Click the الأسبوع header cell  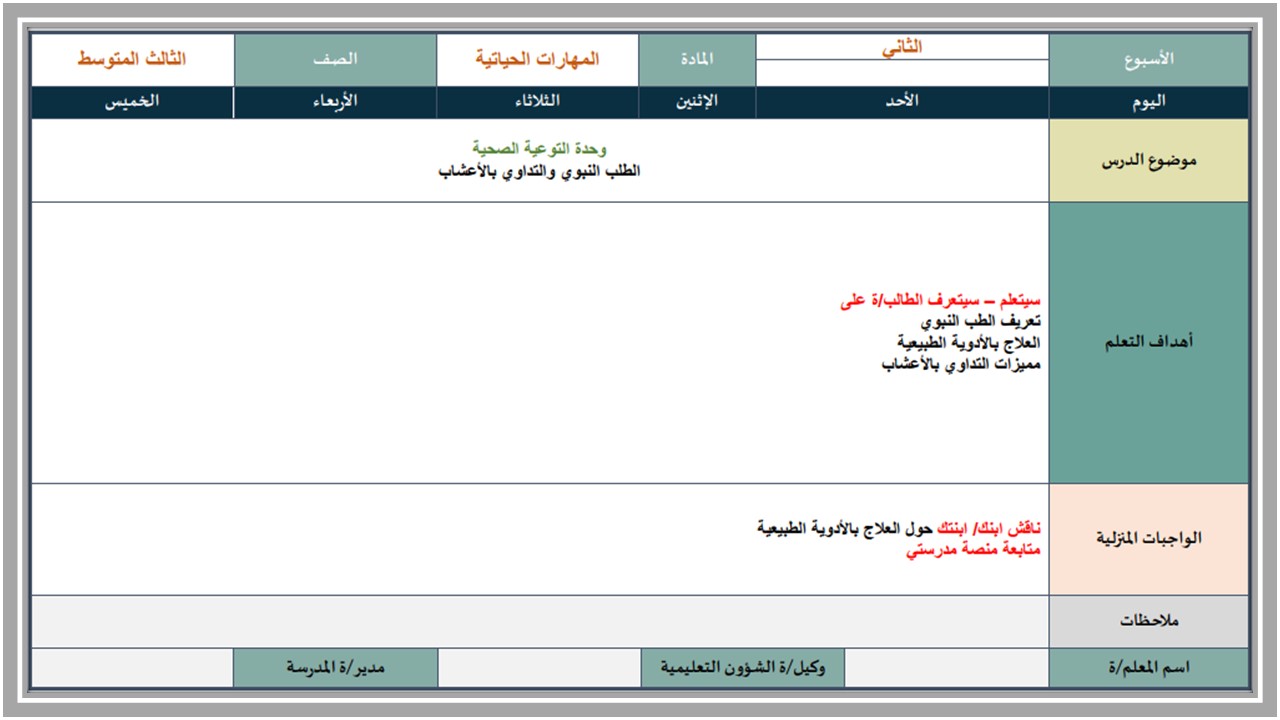coord(1149,60)
